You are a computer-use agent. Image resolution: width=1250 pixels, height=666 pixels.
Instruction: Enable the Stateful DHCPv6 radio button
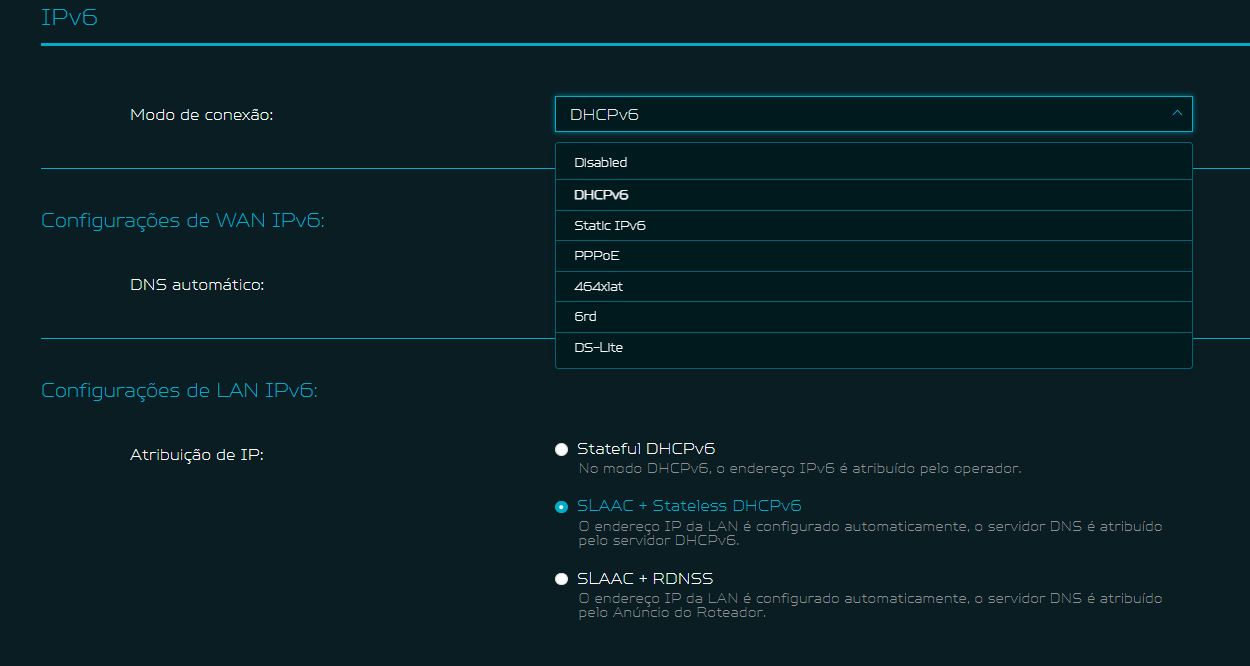point(562,449)
